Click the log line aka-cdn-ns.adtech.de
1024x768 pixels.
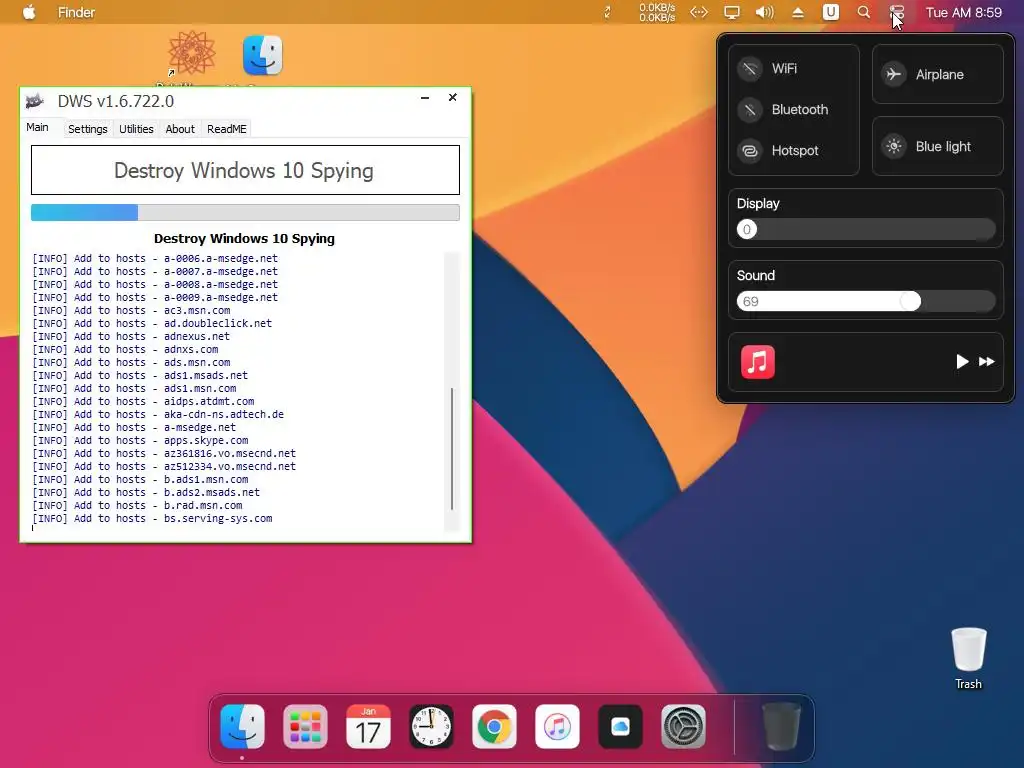click(x=158, y=414)
